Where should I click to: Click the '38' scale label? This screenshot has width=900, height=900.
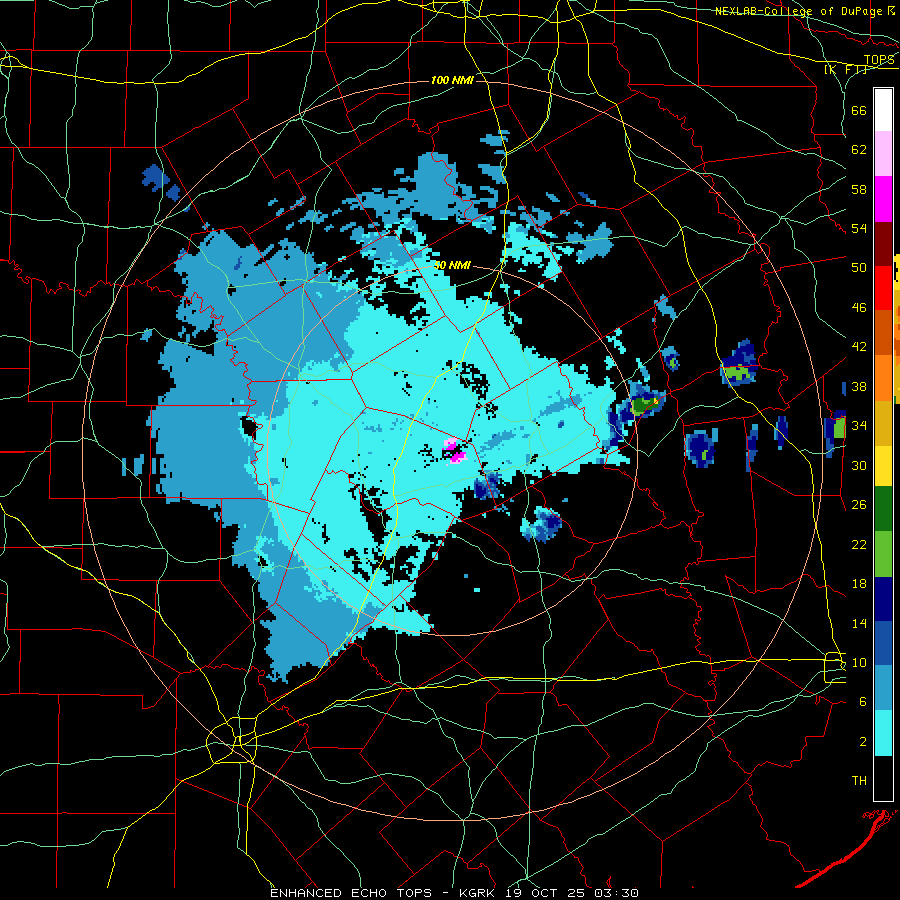tap(859, 386)
